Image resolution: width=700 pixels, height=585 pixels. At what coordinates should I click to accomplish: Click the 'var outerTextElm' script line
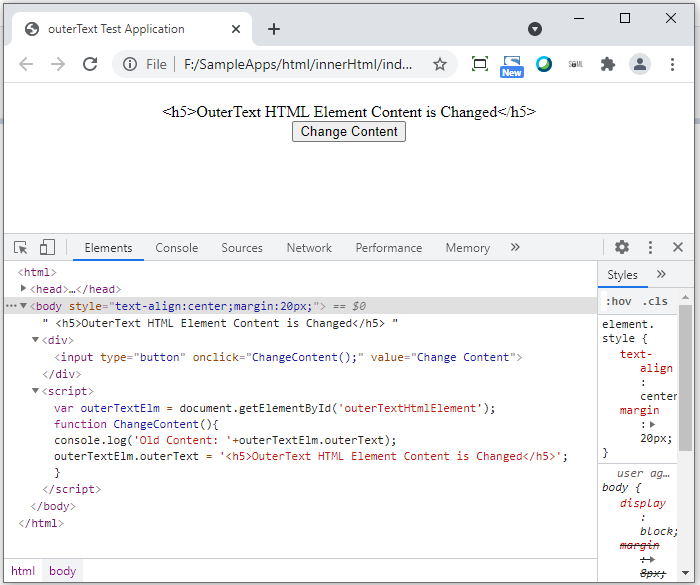[275, 408]
